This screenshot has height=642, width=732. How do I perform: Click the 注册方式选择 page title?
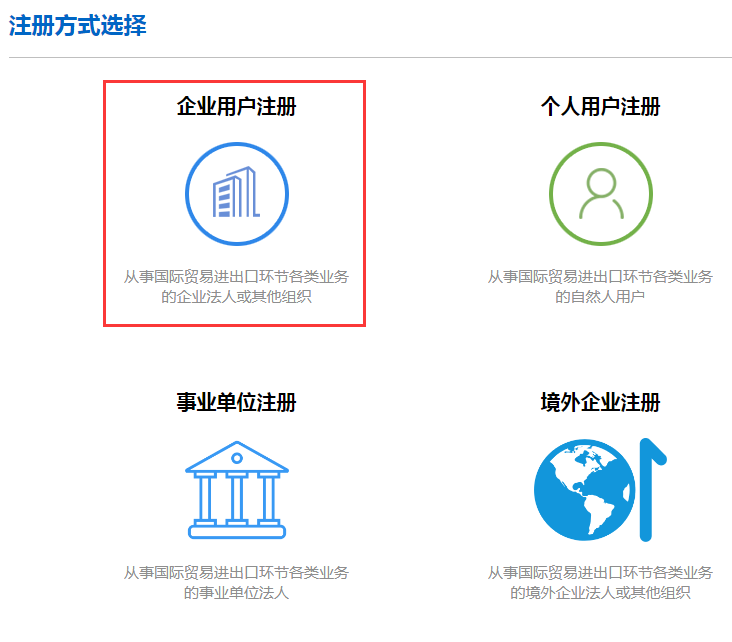[77, 25]
